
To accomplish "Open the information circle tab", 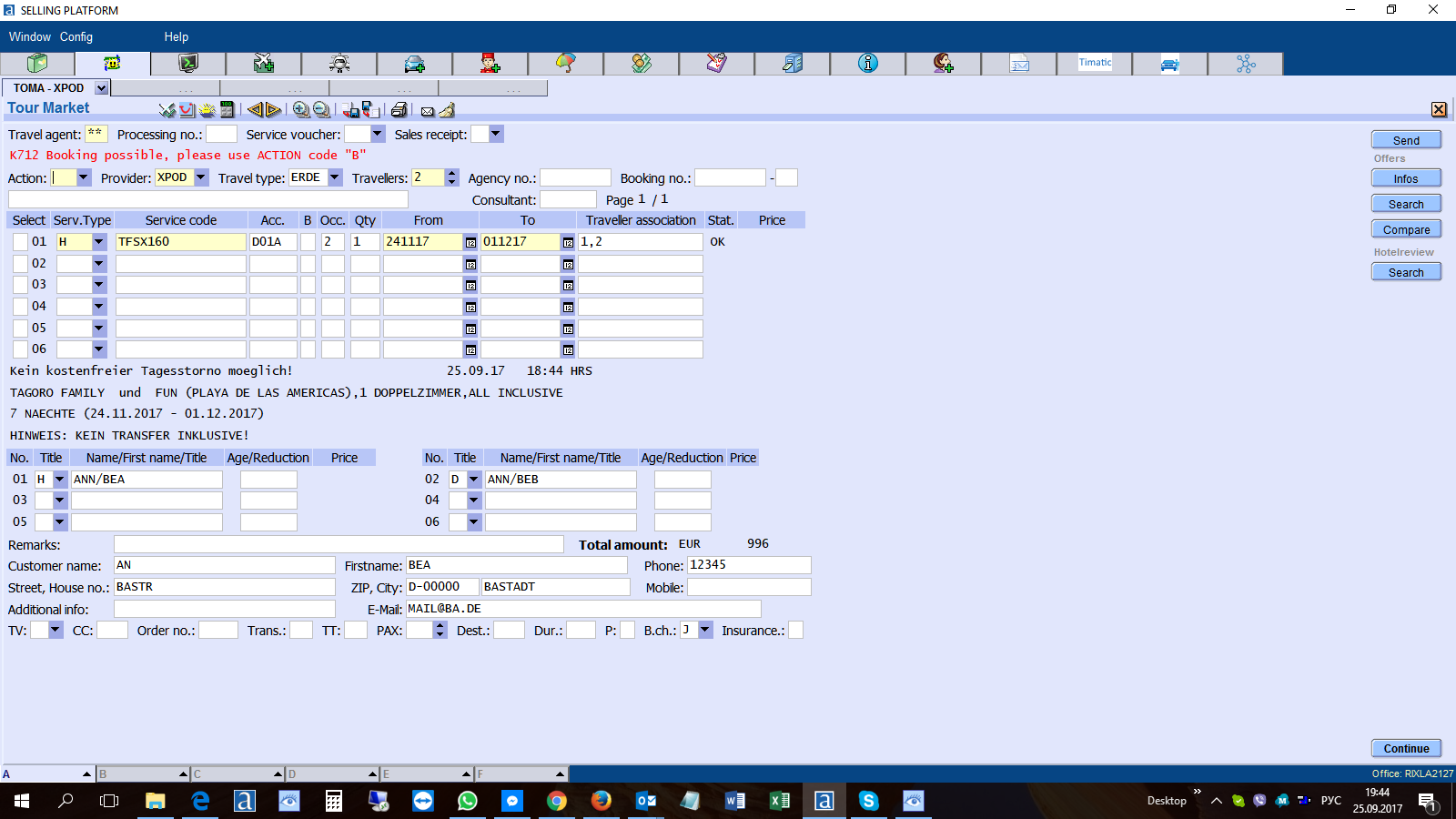I will 868,63.
